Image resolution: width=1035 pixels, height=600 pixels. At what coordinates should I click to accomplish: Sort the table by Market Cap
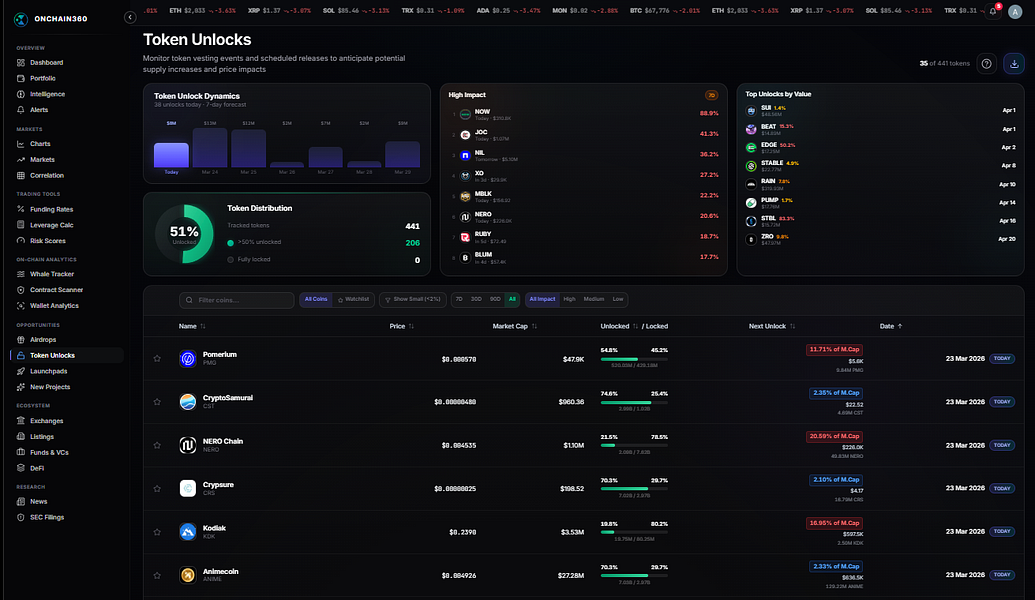click(x=514, y=326)
